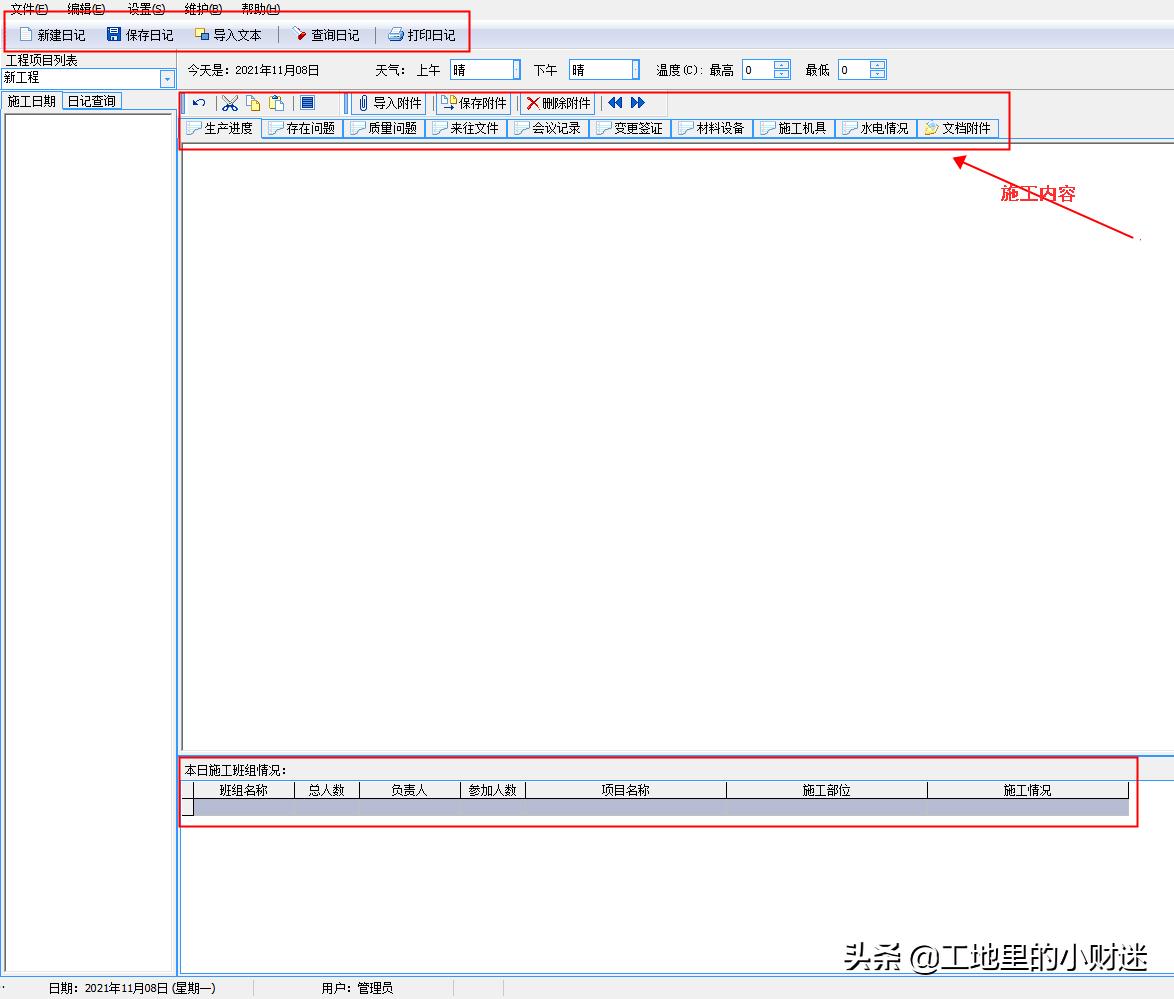Open the 帮助 menu
Screen dimensions: 1174x999
pyautogui.click(x=261, y=9)
